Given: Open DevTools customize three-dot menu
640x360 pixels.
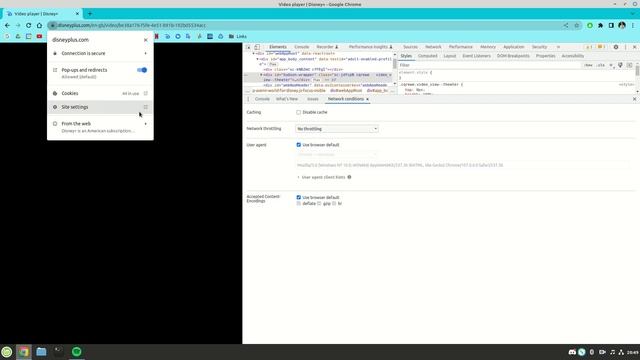Looking at the screenshot, I should tap(625, 47).
